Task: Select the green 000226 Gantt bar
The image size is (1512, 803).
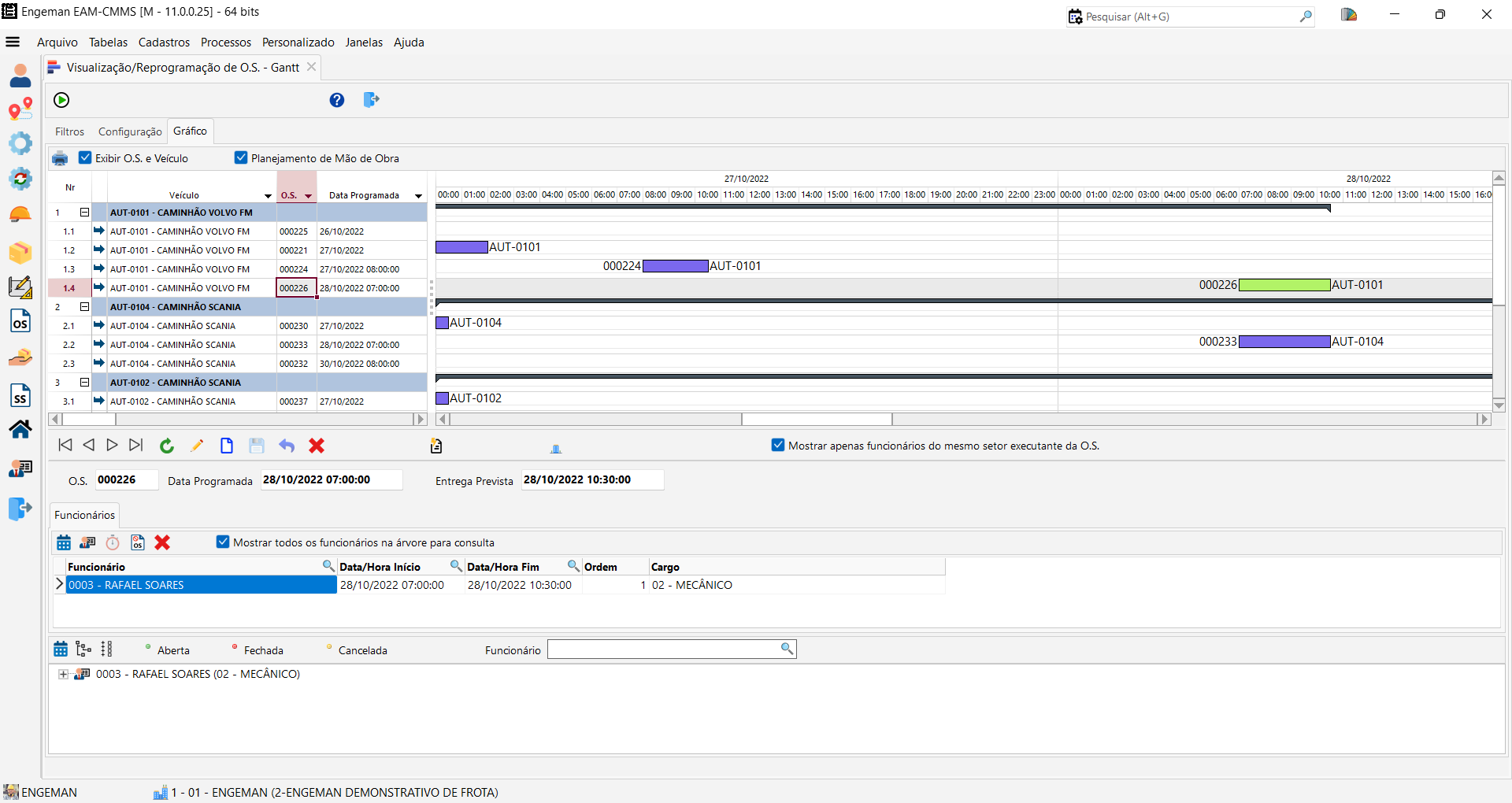Action: (1284, 285)
